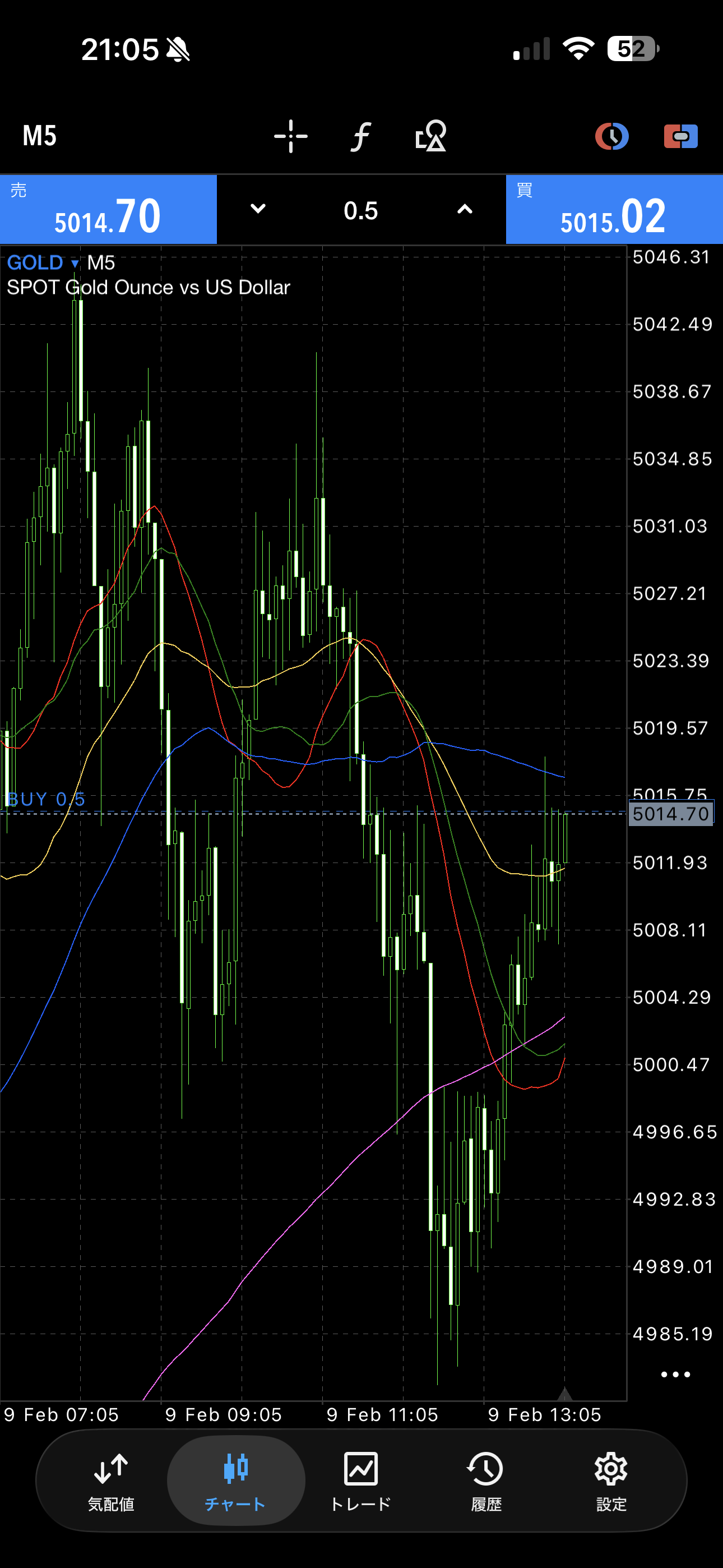Image resolution: width=723 pixels, height=1568 pixels.
Task: Open the 設定 settings tab
Action: (x=611, y=1480)
